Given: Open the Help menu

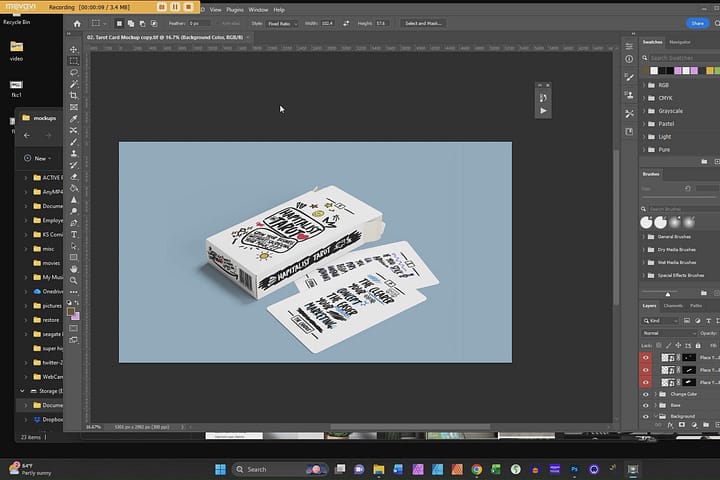Looking at the screenshot, I should [279, 10].
